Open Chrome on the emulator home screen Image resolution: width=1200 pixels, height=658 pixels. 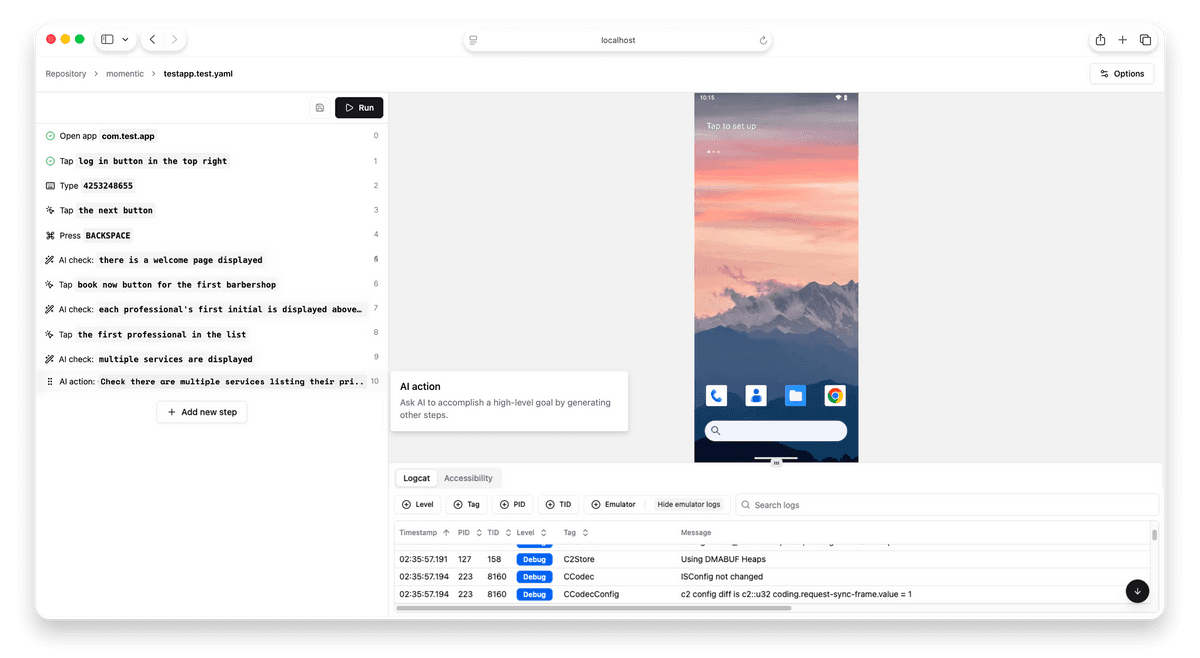coord(835,395)
